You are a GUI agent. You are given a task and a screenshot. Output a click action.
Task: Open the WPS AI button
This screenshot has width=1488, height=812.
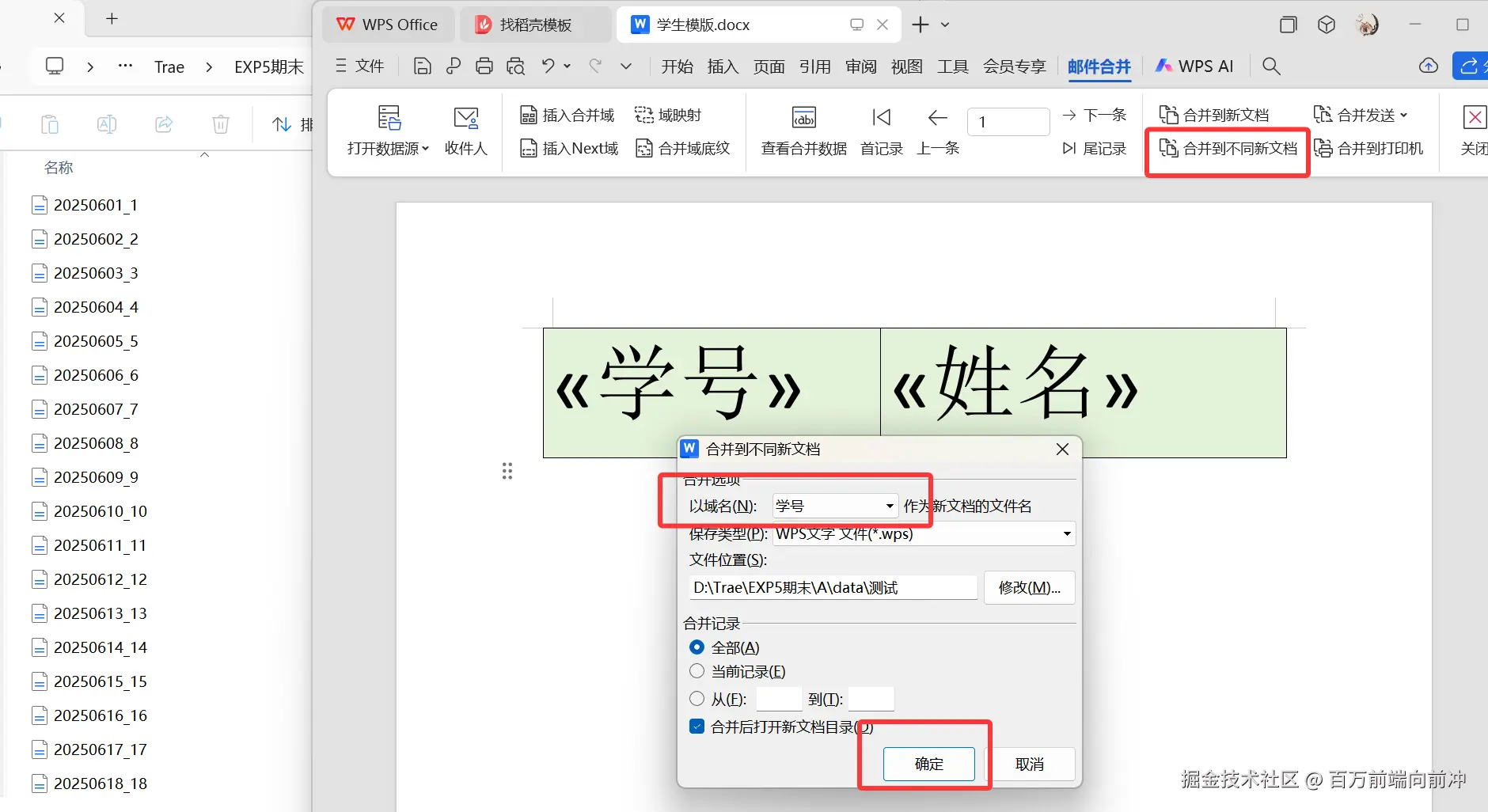[1194, 66]
